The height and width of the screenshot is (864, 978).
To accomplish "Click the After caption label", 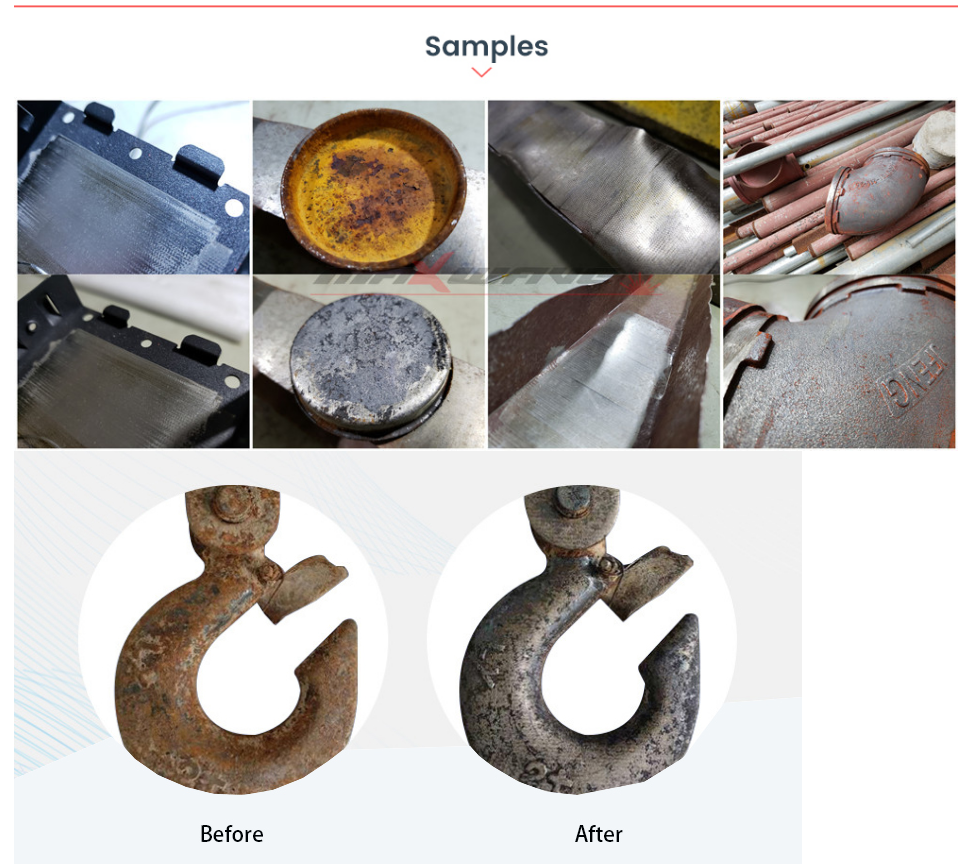I will 599,834.
